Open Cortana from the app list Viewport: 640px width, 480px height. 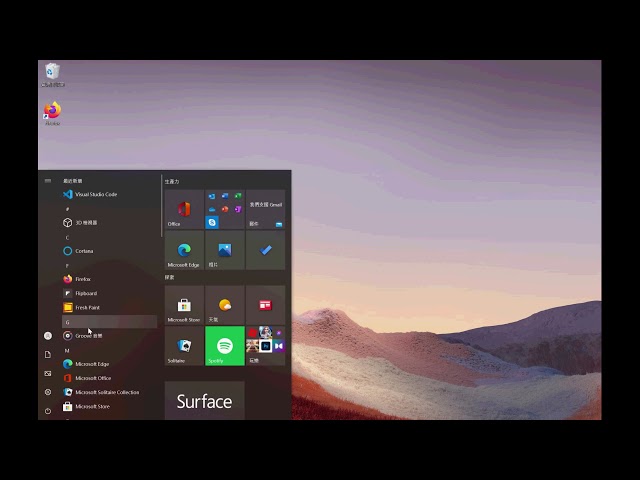point(109,251)
